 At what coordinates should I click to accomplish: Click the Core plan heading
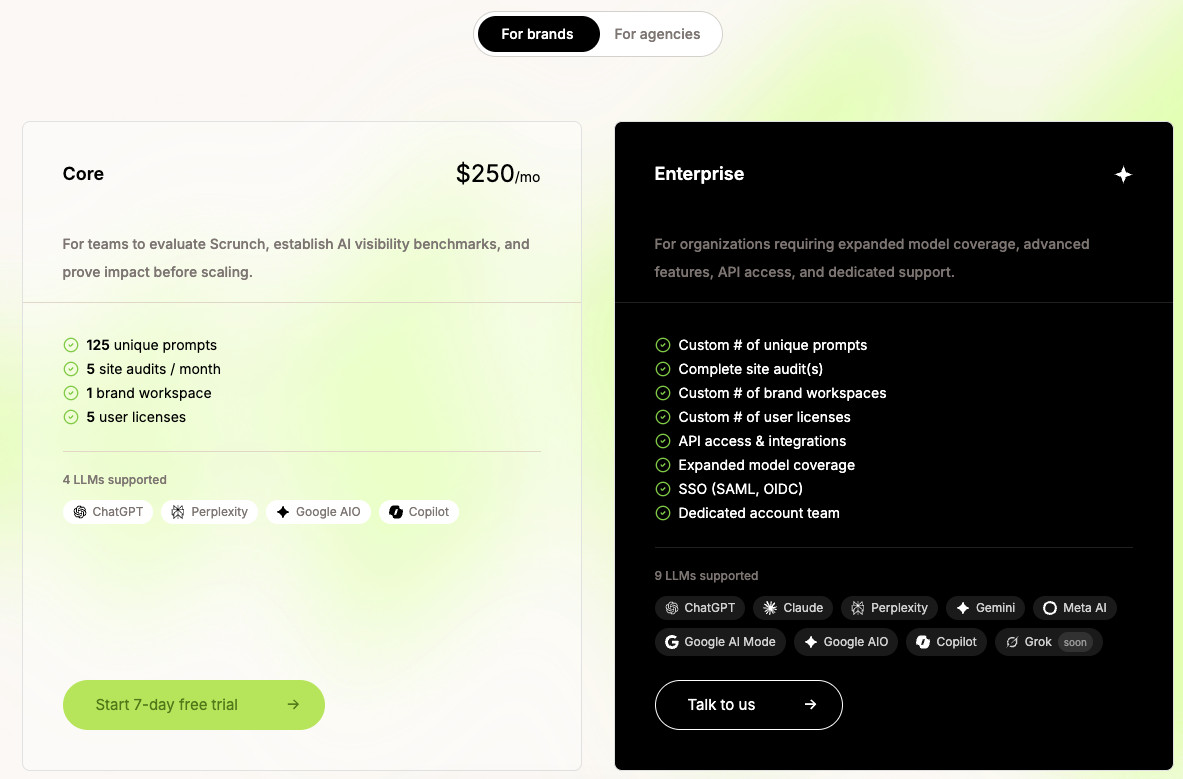83,174
